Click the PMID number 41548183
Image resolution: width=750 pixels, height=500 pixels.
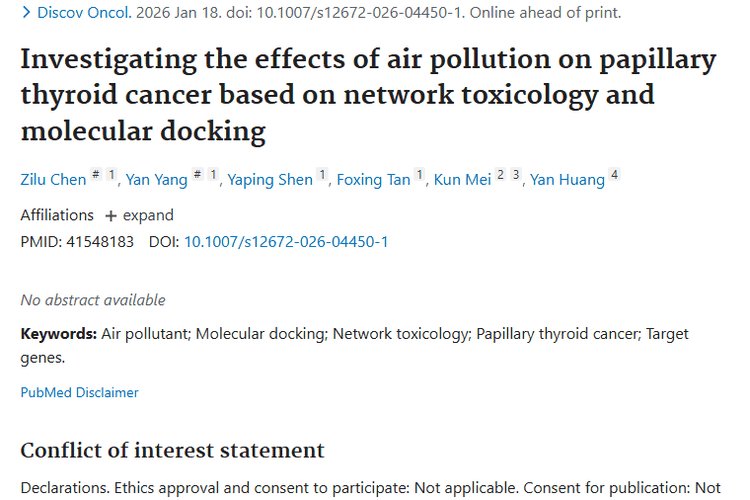tap(98, 242)
